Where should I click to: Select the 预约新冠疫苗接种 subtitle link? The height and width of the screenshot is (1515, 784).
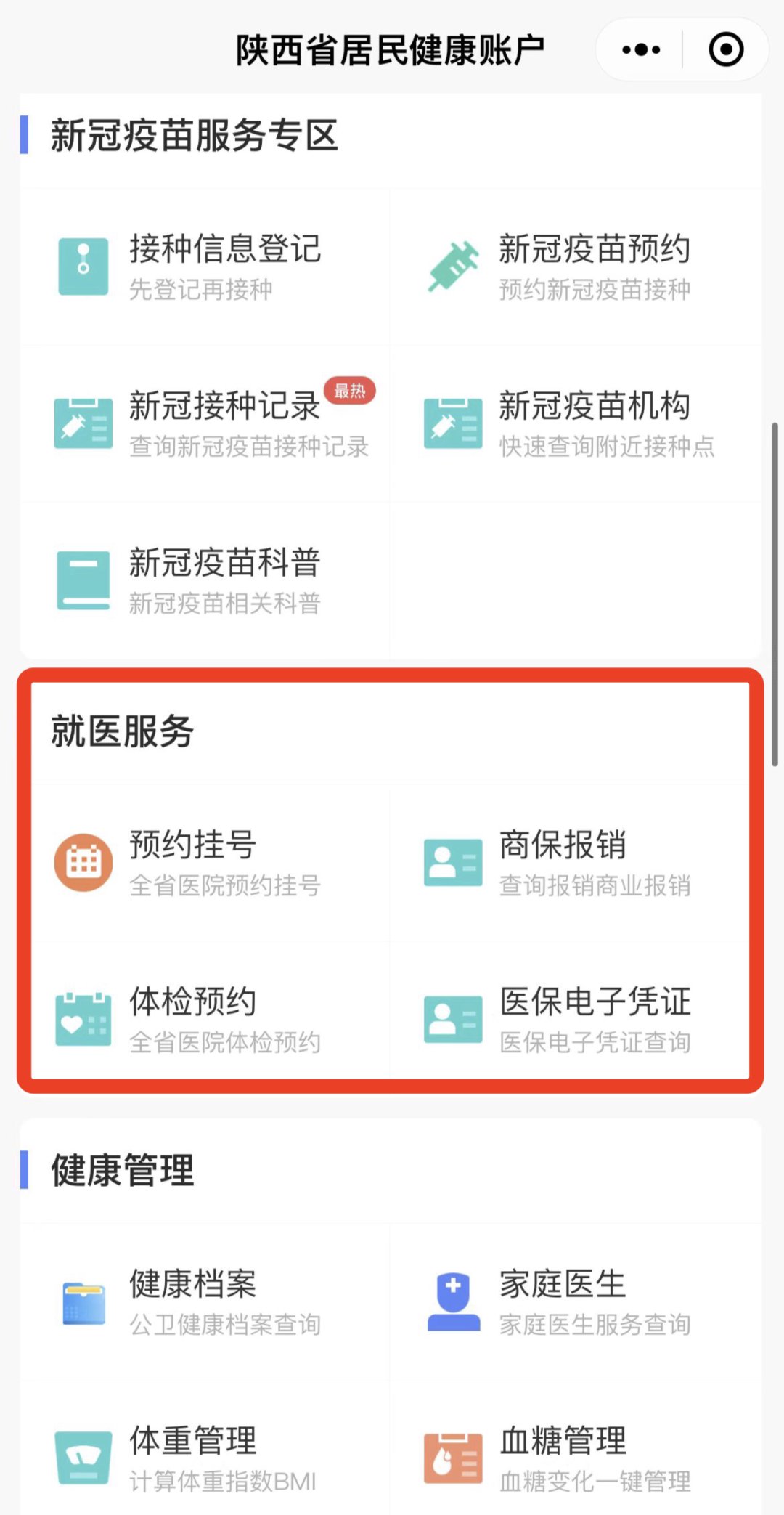point(595,290)
